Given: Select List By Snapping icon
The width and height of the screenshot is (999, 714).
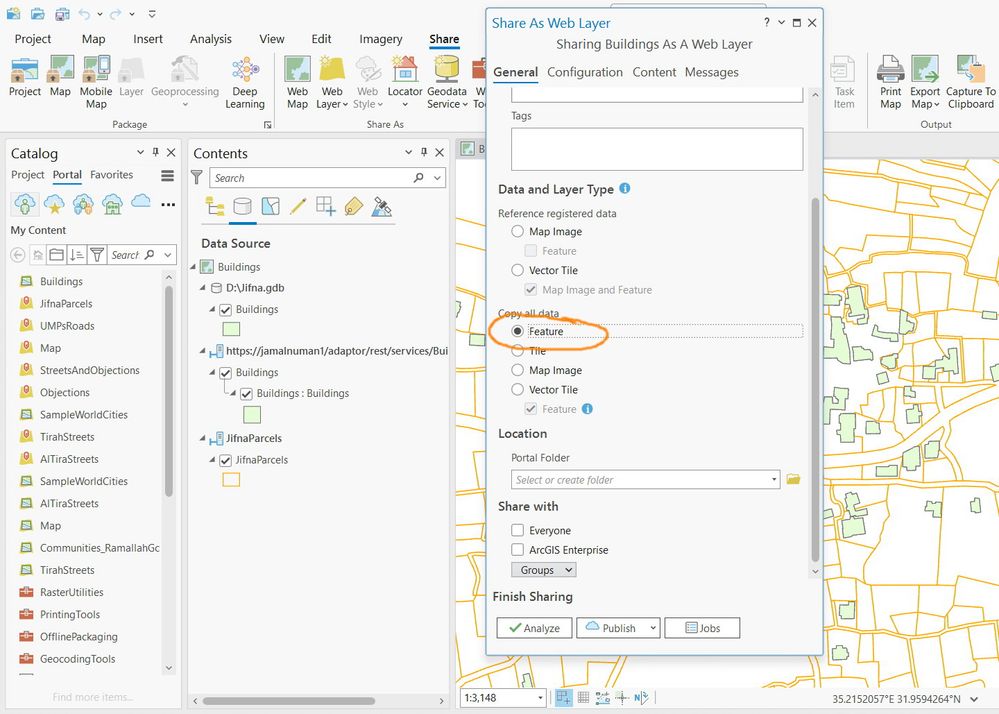Looking at the screenshot, I should coord(326,206).
